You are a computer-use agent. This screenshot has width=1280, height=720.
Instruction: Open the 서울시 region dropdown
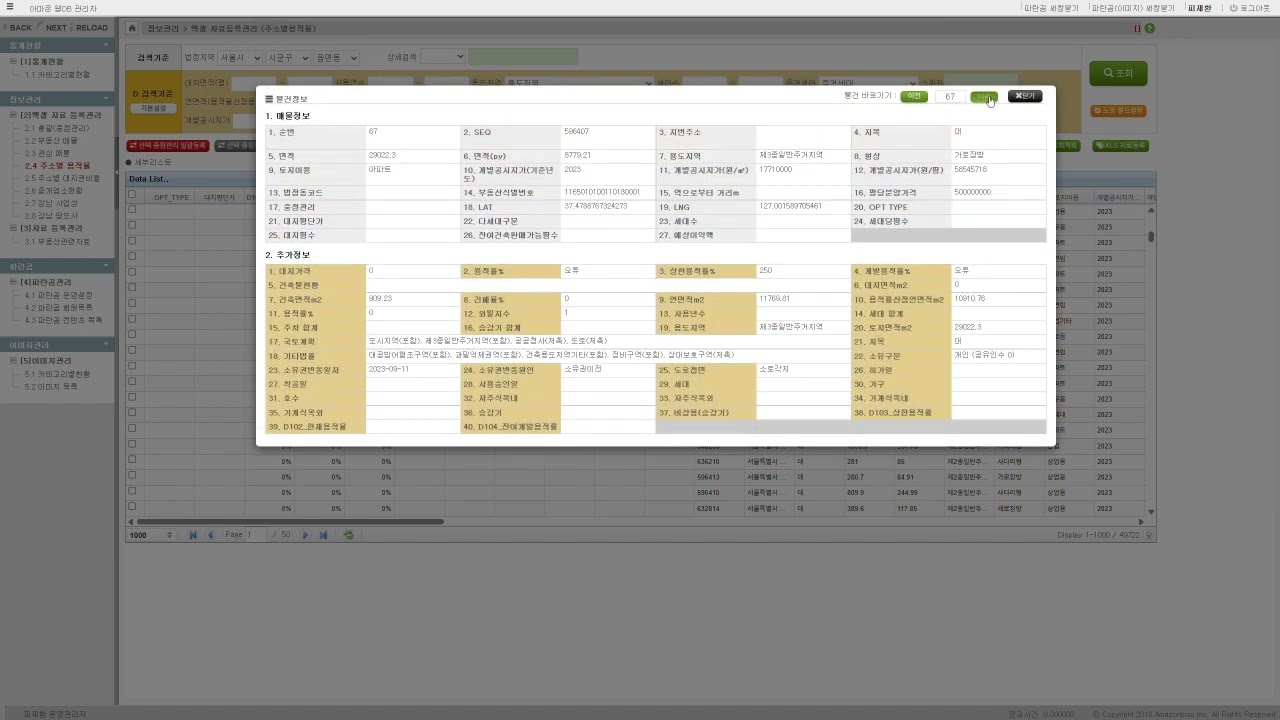(x=239, y=58)
